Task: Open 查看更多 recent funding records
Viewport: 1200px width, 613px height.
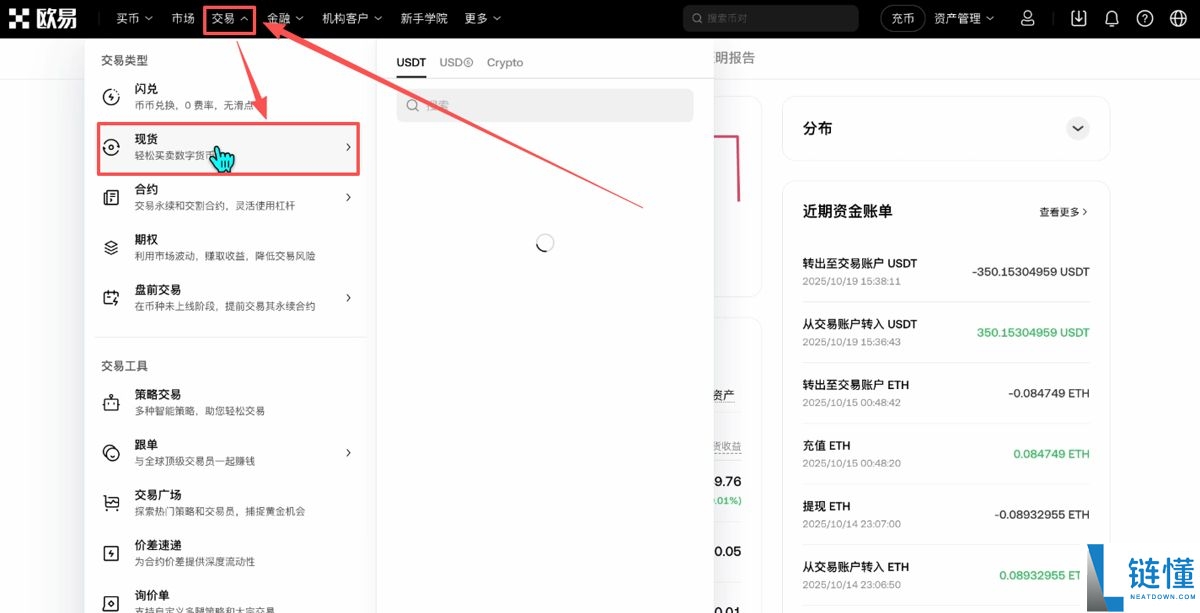Action: coord(1063,211)
